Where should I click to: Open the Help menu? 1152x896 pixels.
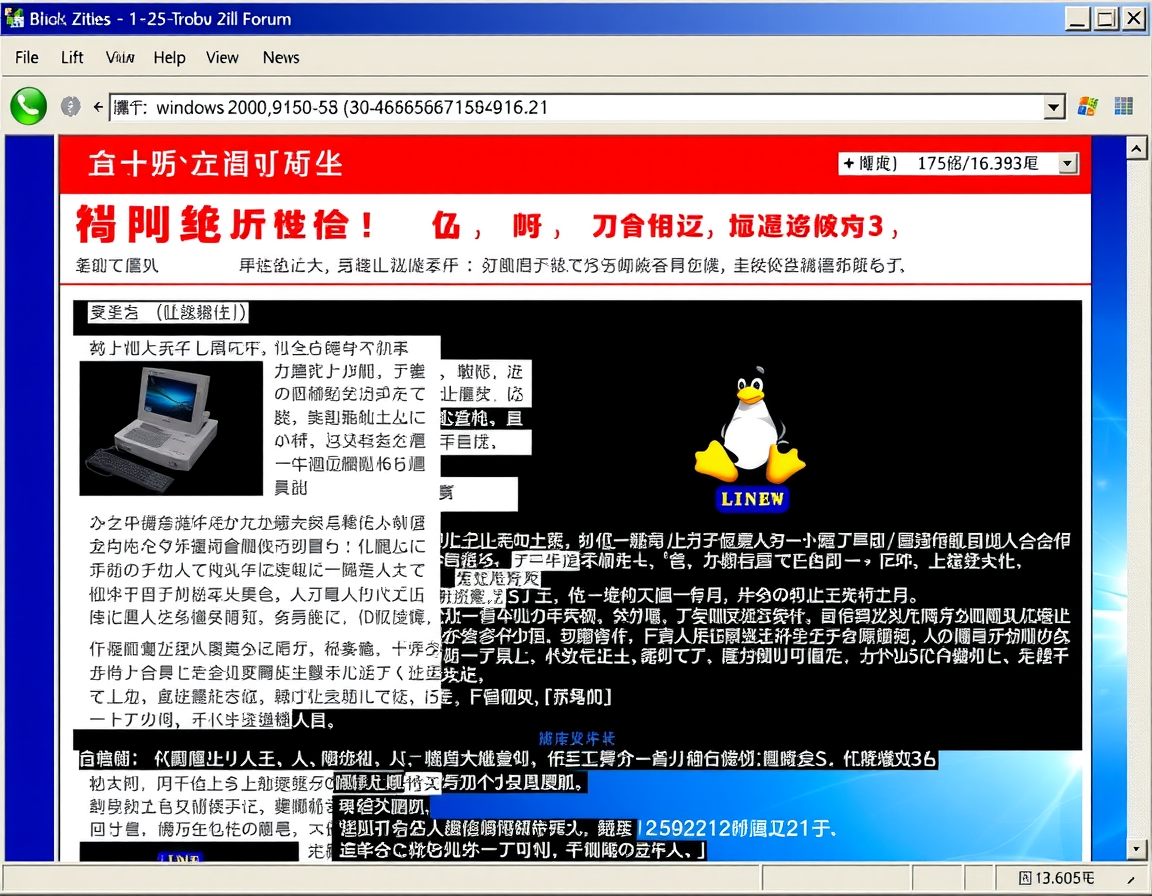[169, 57]
